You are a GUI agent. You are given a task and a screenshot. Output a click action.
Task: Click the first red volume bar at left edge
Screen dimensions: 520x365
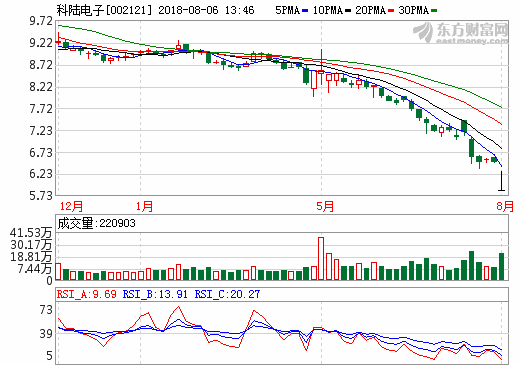coord(58,272)
